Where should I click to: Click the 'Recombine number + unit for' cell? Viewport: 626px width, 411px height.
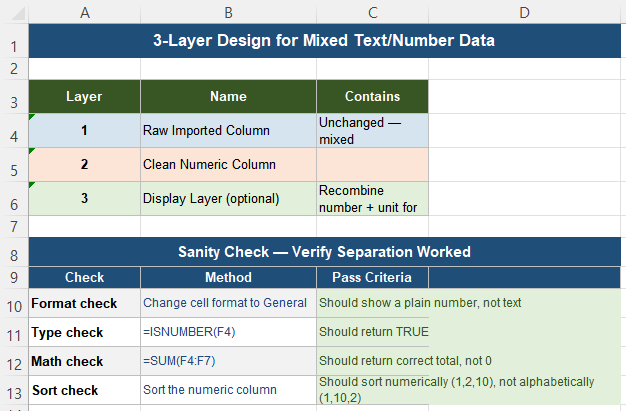372,199
